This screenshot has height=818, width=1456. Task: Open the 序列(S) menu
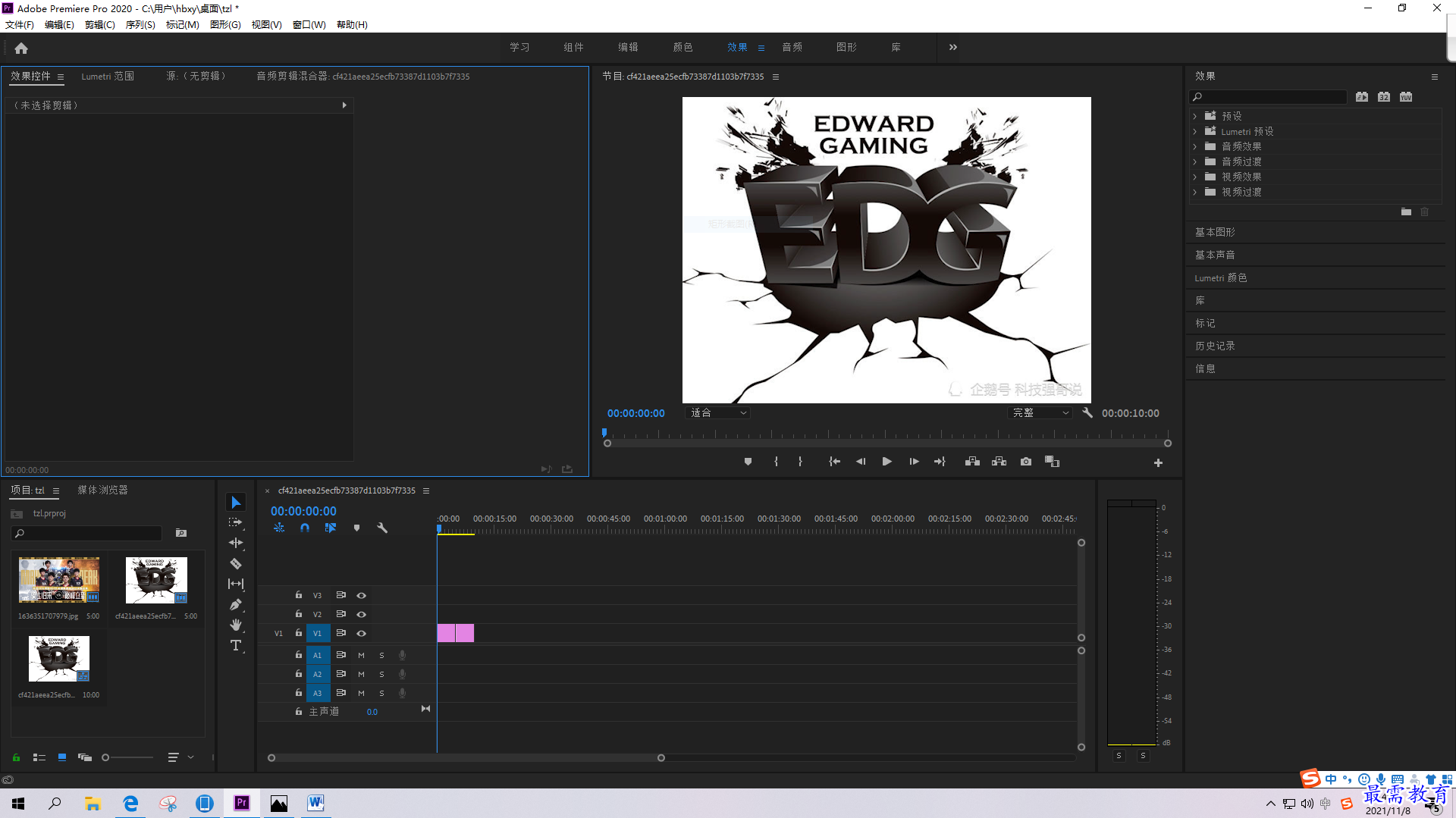[140, 24]
